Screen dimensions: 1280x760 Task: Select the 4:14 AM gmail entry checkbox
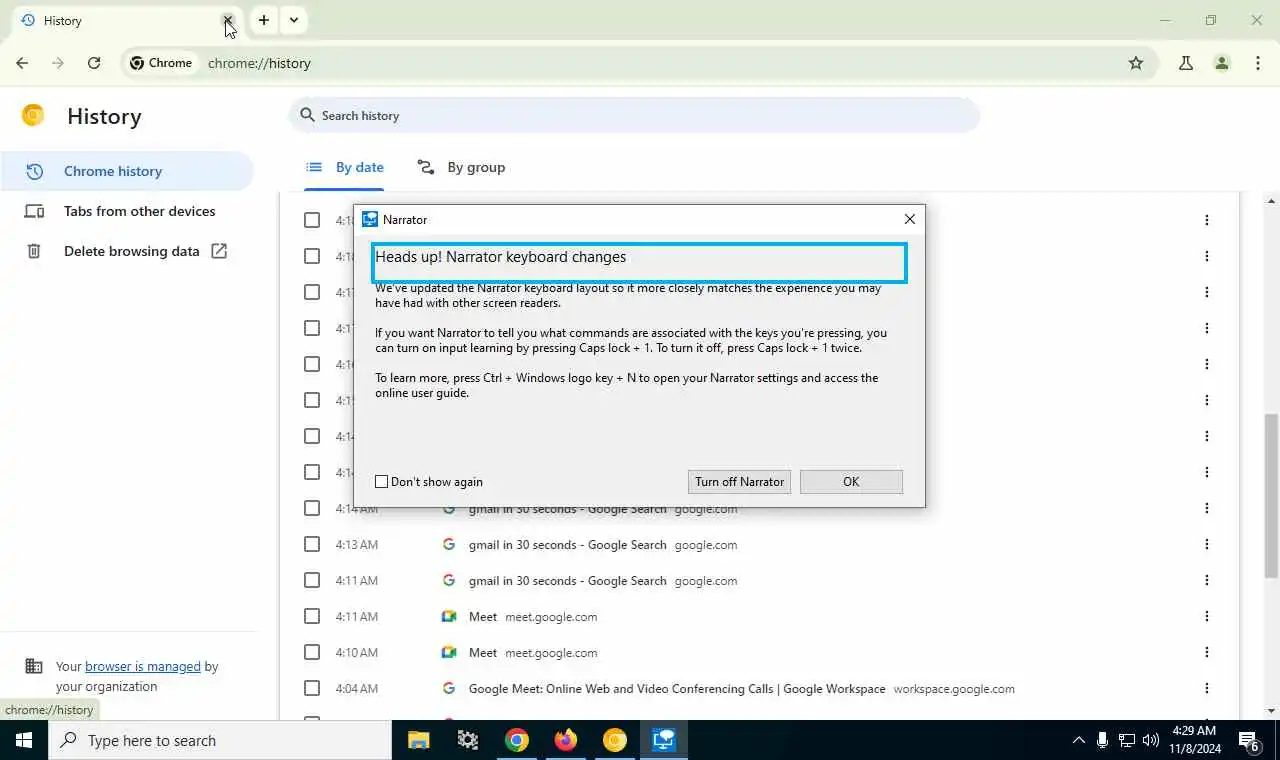312,508
